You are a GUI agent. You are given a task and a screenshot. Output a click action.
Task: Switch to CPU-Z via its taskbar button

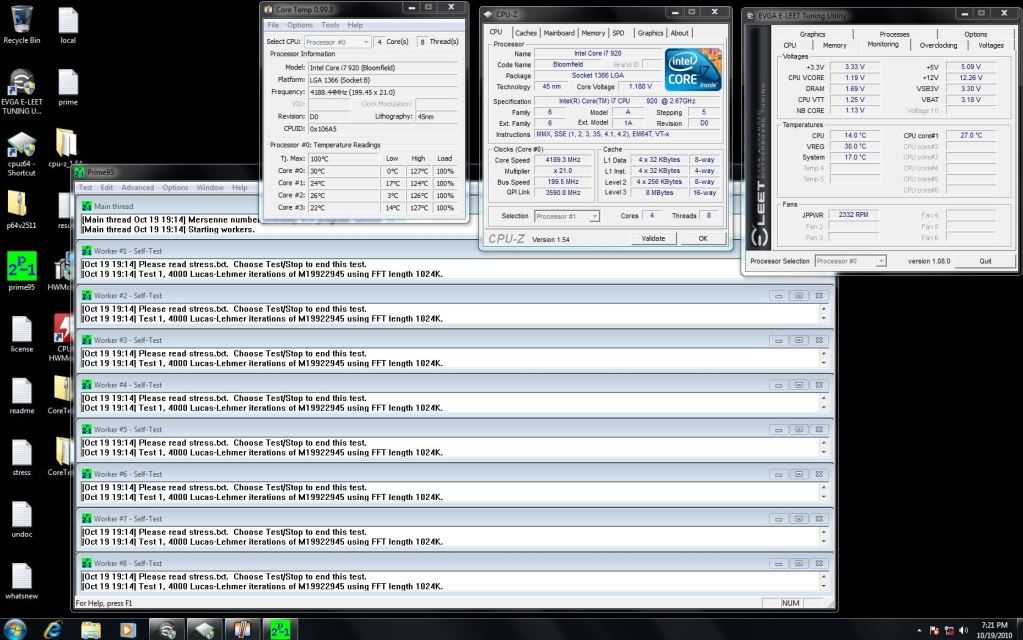(x=205, y=630)
